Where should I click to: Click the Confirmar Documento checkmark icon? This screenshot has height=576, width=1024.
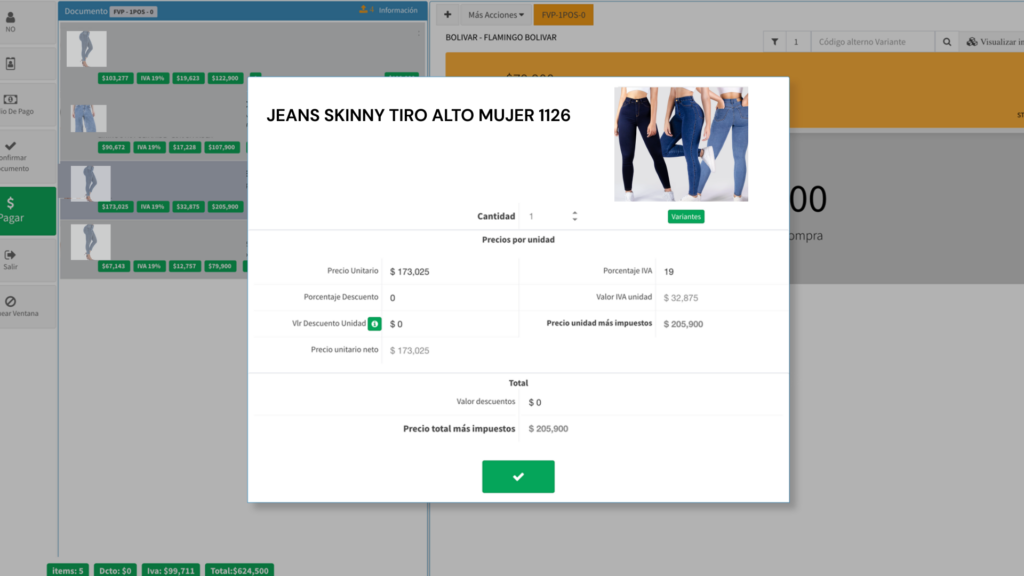tap(10, 146)
